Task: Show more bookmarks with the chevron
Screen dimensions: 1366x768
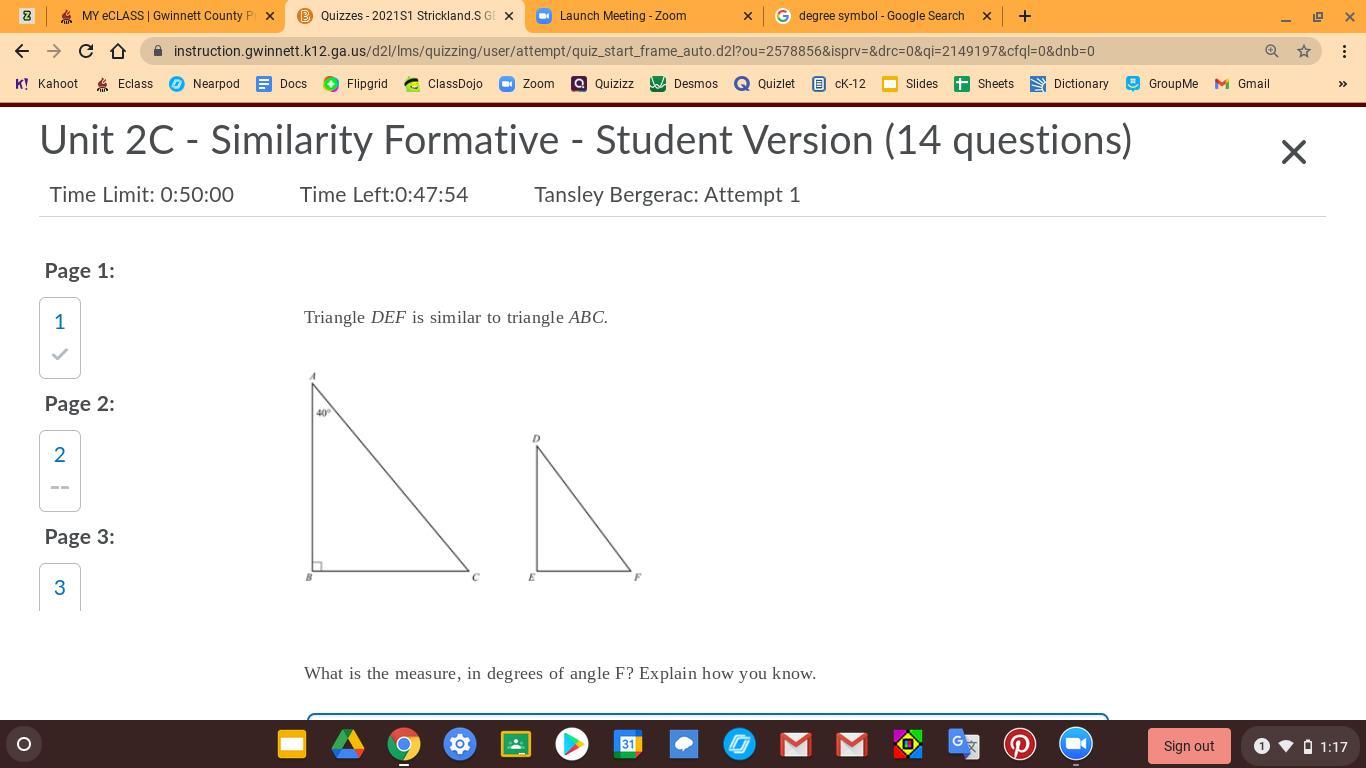Action: tap(1343, 84)
